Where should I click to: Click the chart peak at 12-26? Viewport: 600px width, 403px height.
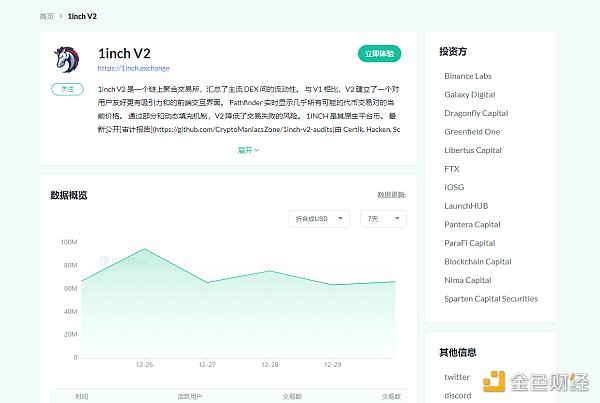[145, 249]
